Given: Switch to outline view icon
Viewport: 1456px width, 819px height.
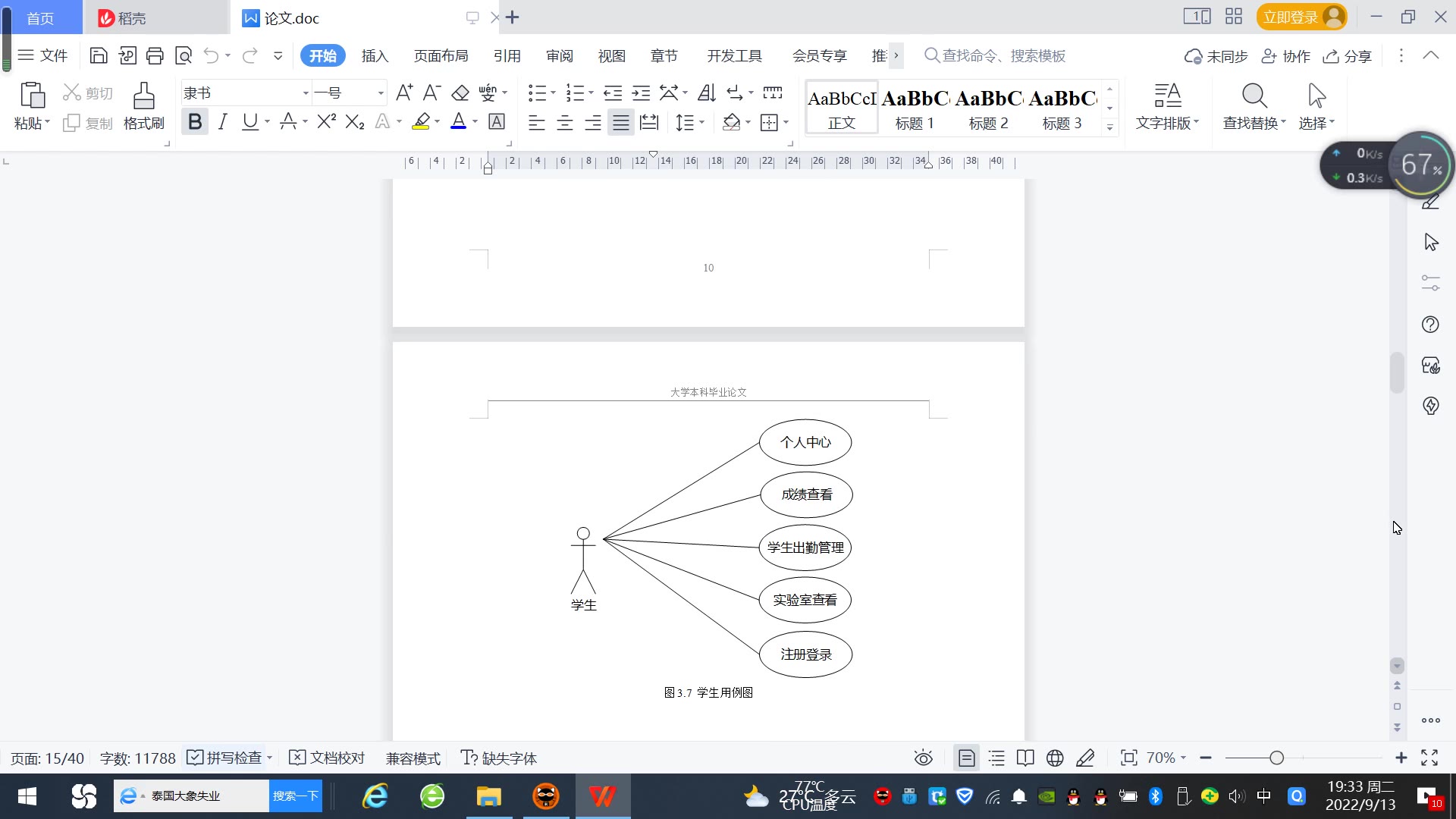Looking at the screenshot, I should point(996,758).
